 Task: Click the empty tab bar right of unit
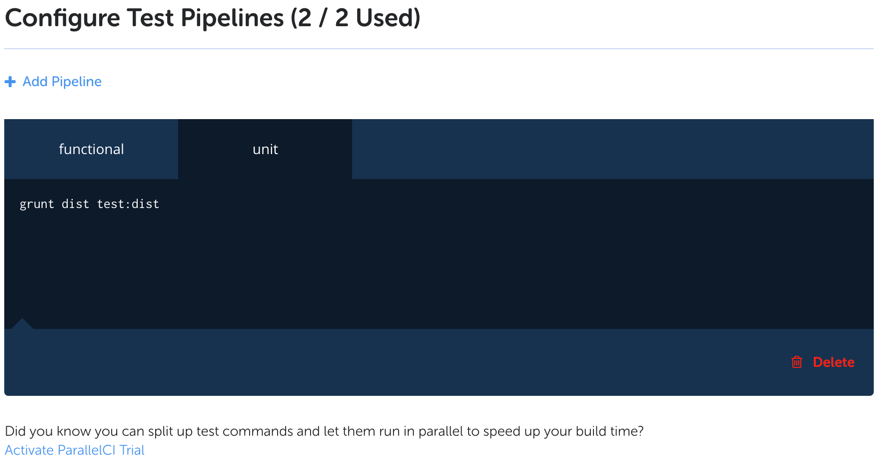pyautogui.click(x=612, y=149)
